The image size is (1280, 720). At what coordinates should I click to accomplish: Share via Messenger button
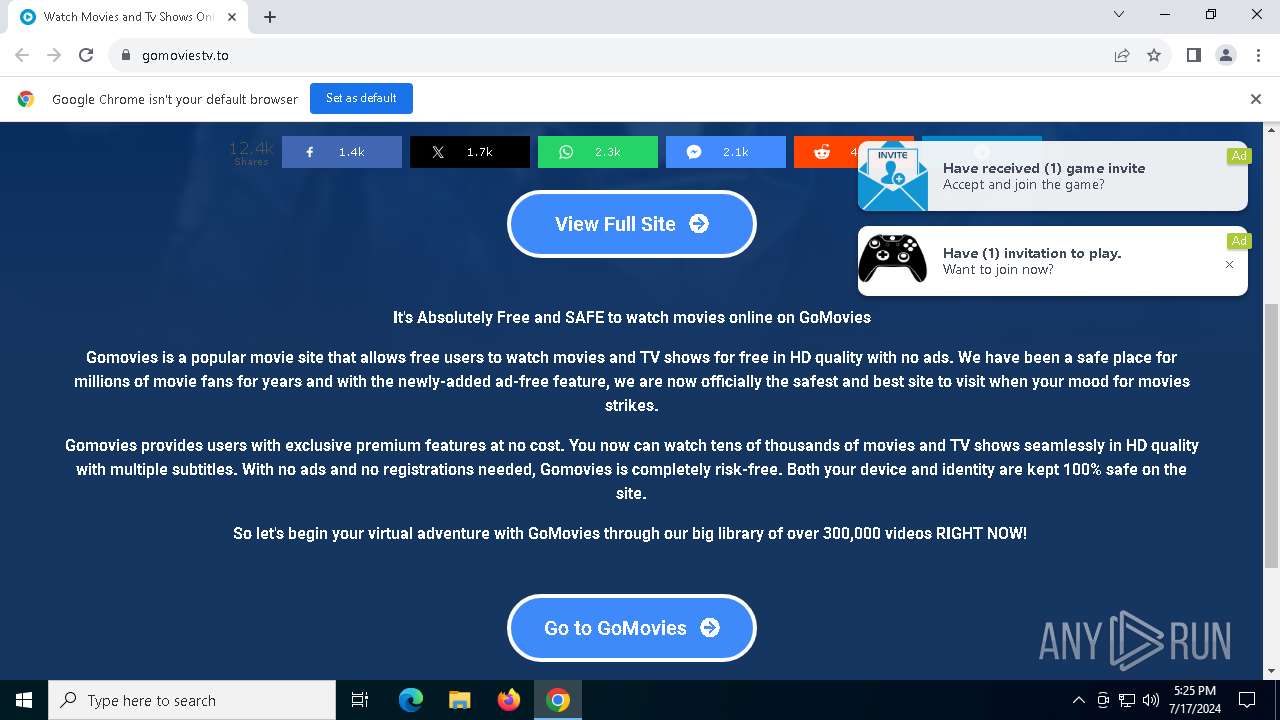point(725,152)
